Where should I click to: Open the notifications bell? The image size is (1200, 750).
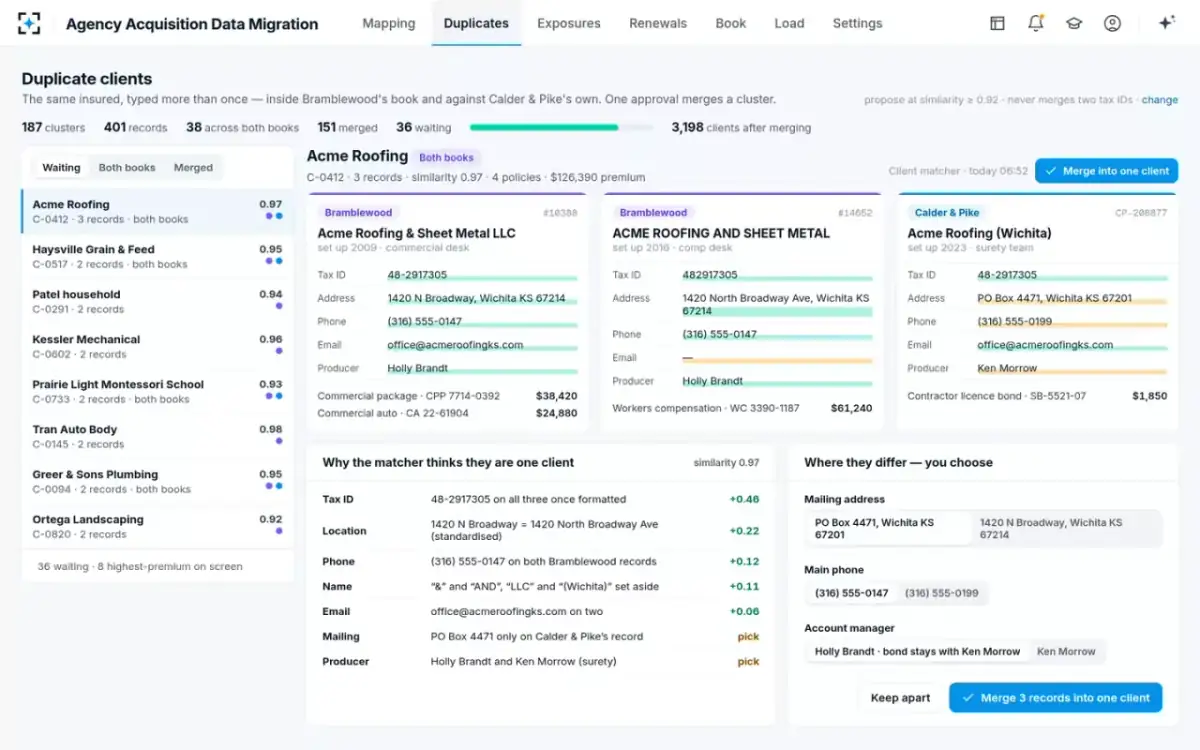click(1036, 23)
